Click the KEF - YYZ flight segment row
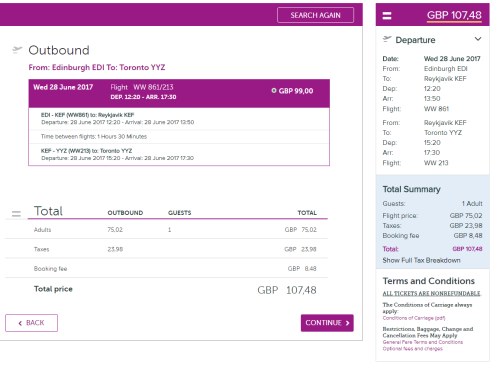The width and height of the screenshot is (500, 368). pyautogui.click(x=179, y=154)
